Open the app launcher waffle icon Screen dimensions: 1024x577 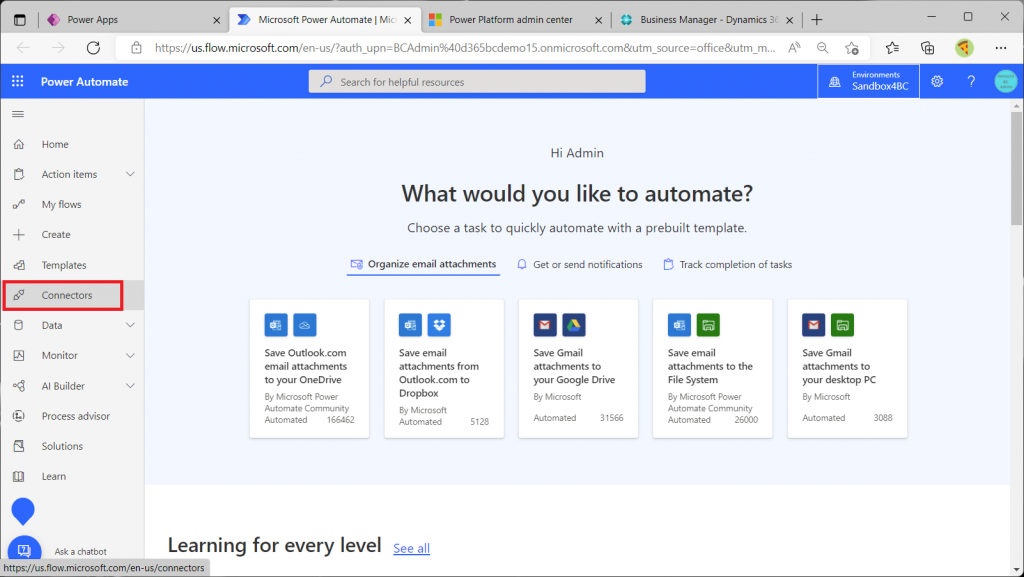pos(18,81)
